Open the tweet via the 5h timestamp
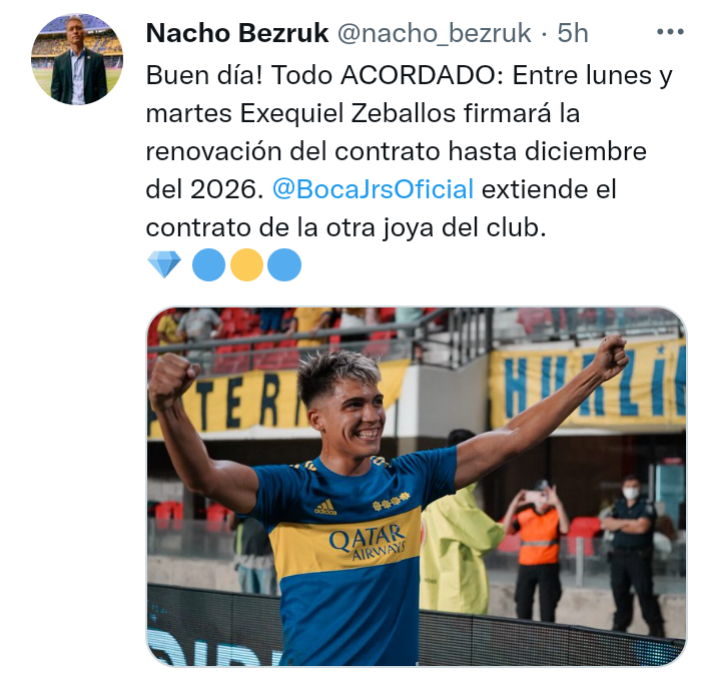This screenshot has height=675, width=719. 572,33
